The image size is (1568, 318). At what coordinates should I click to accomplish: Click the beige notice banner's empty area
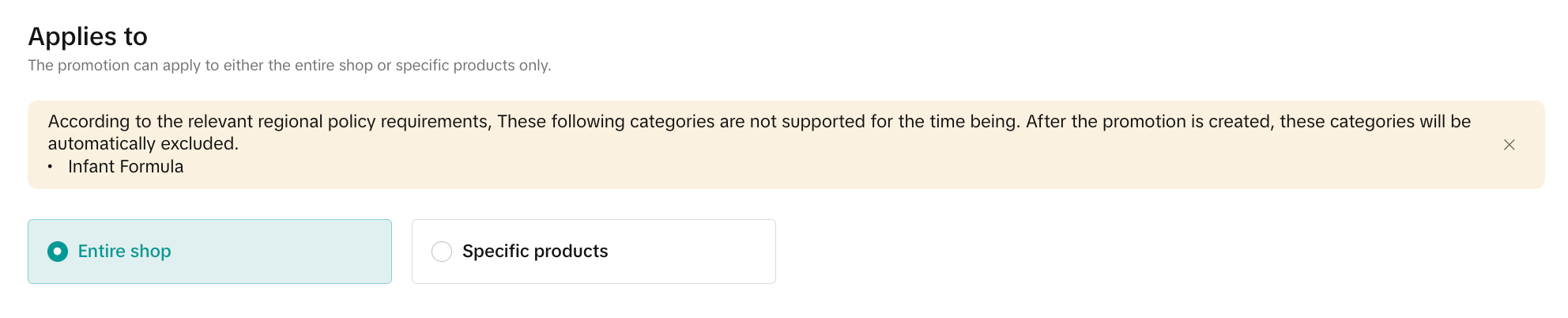(790, 167)
